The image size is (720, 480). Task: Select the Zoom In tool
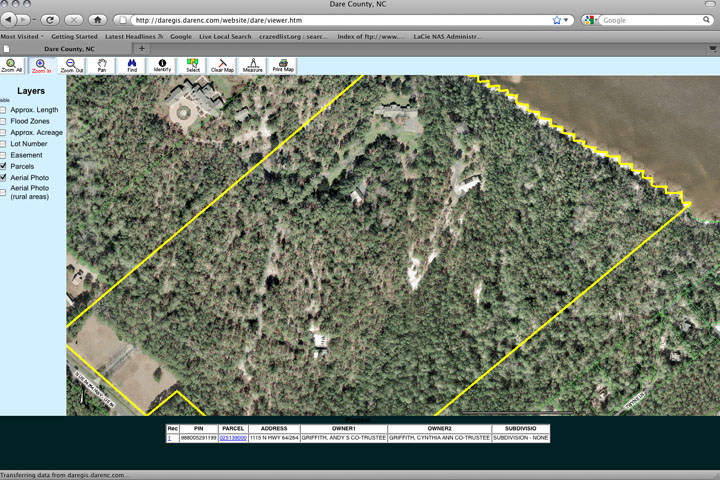41,66
